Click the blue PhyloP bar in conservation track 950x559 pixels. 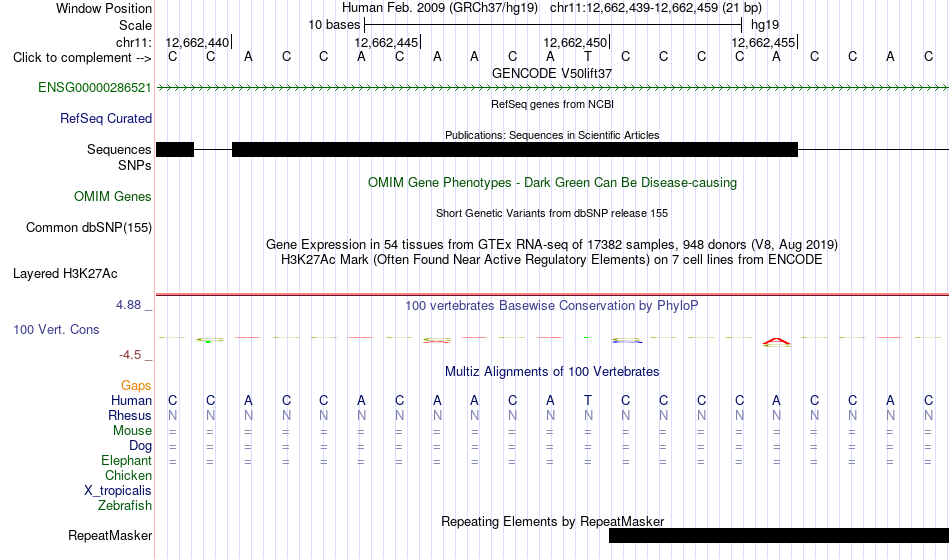click(x=626, y=342)
